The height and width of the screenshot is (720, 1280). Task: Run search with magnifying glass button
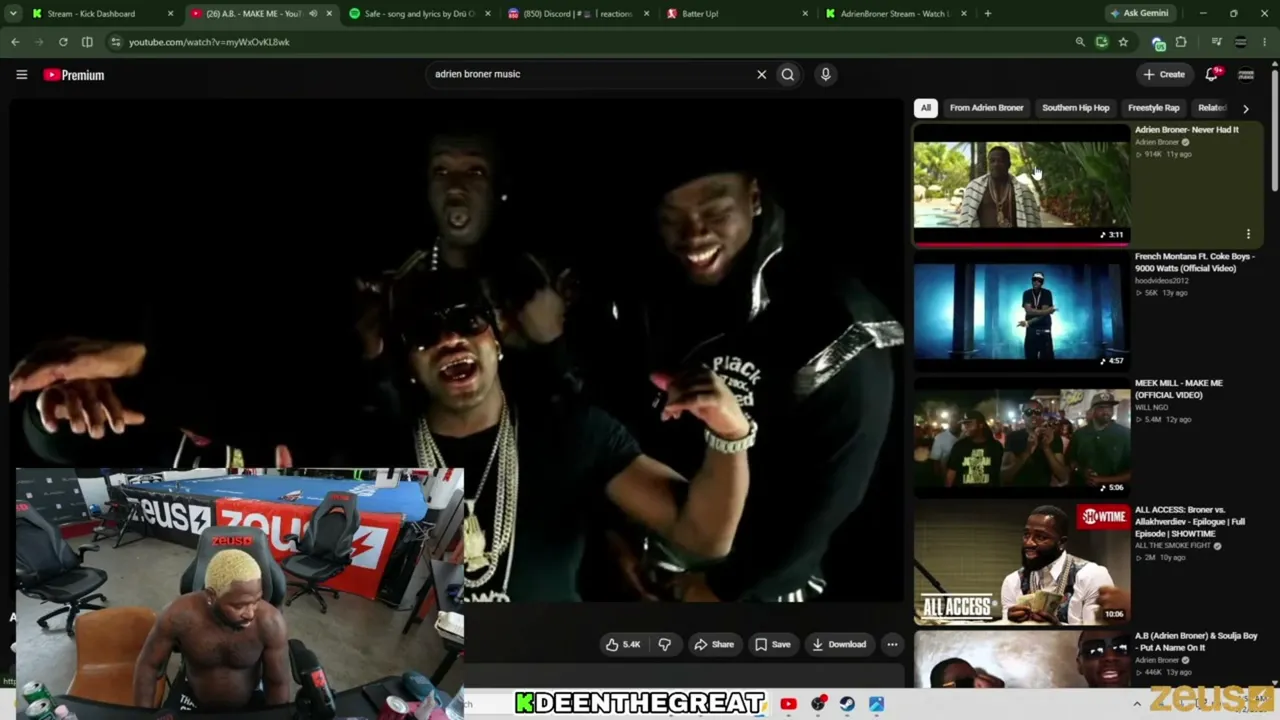pos(788,74)
